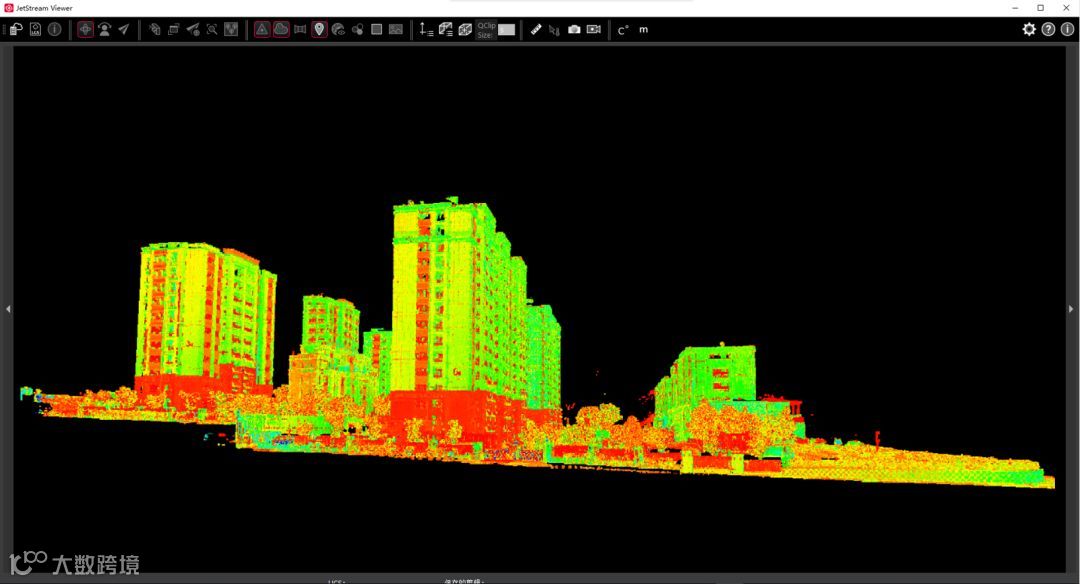Open the settings gear
This screenshot has width=1080, height=584.
[1029, 29]
